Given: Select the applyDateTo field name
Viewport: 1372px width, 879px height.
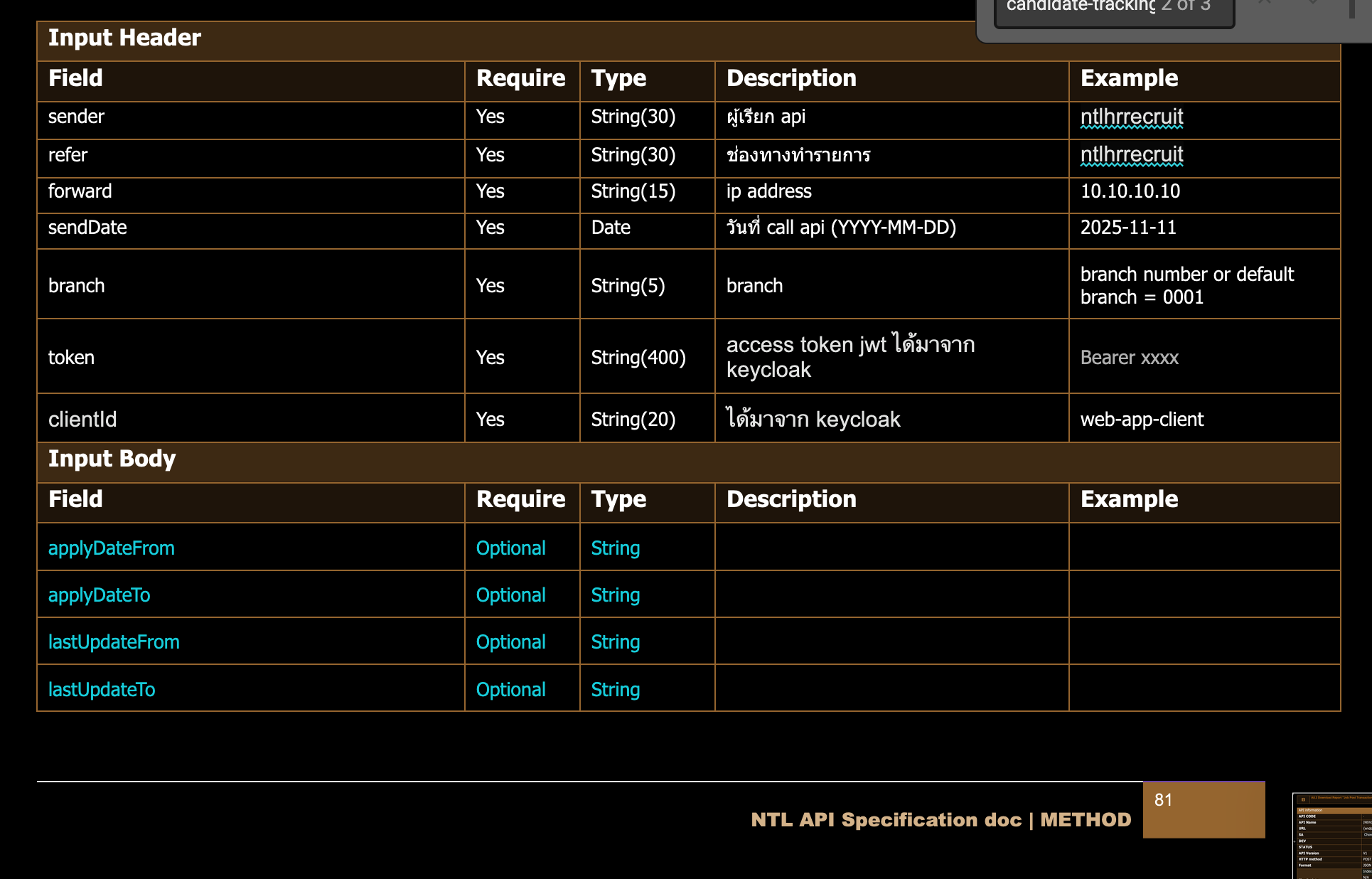Looking at the screenshot, I should pos(100,595).
